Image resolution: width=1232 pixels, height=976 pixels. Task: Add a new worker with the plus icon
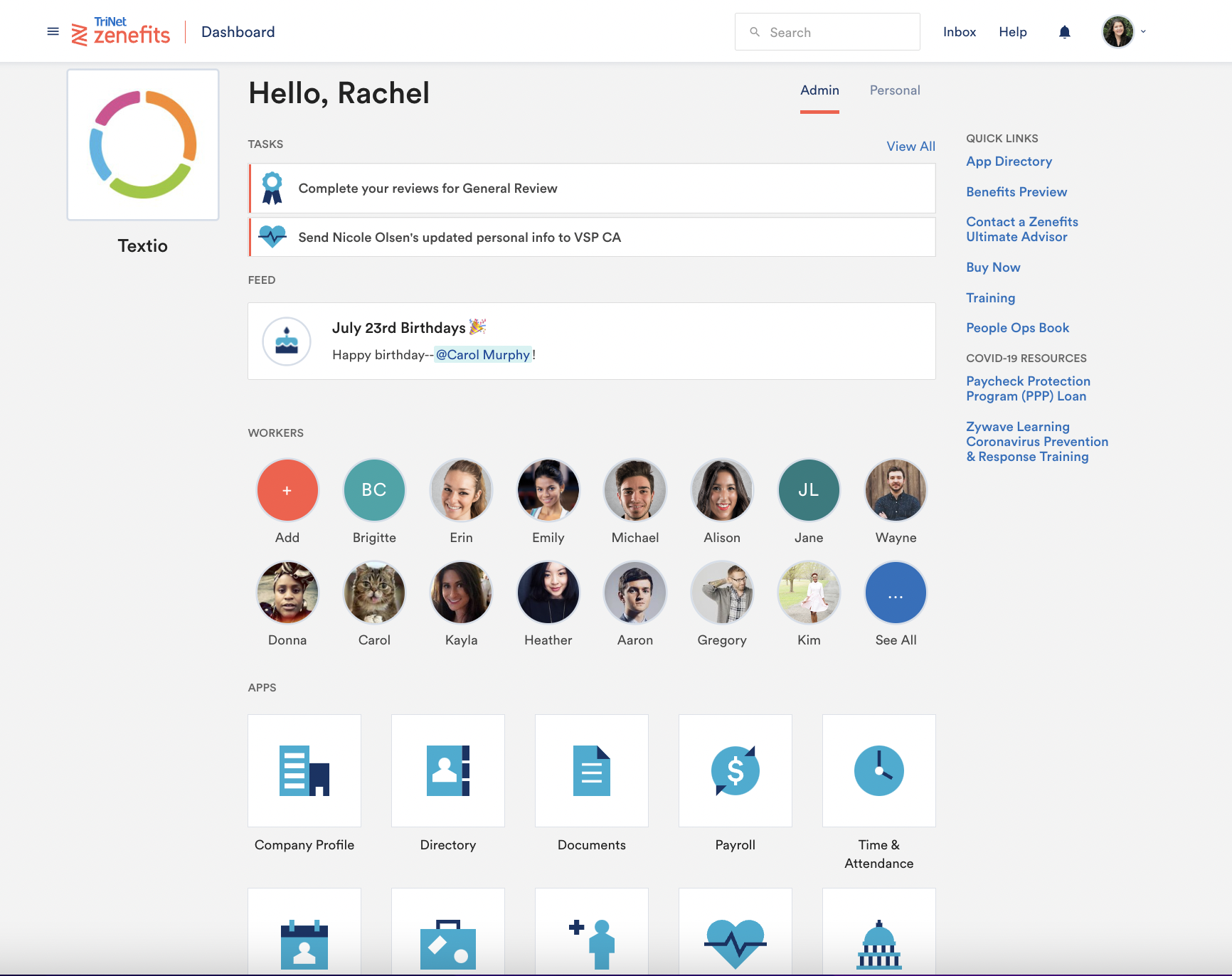coord(287,489)
